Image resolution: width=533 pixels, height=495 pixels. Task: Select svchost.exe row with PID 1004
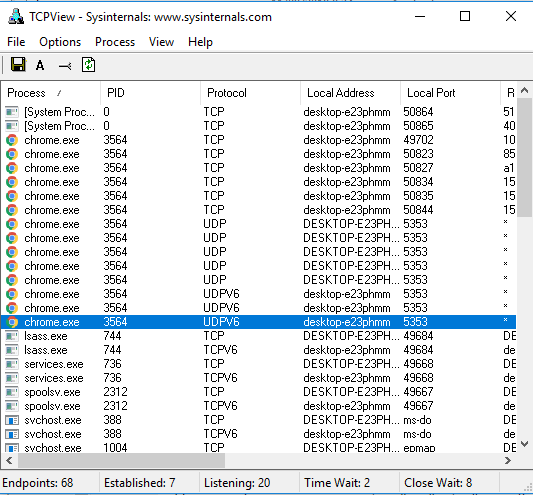258,447
